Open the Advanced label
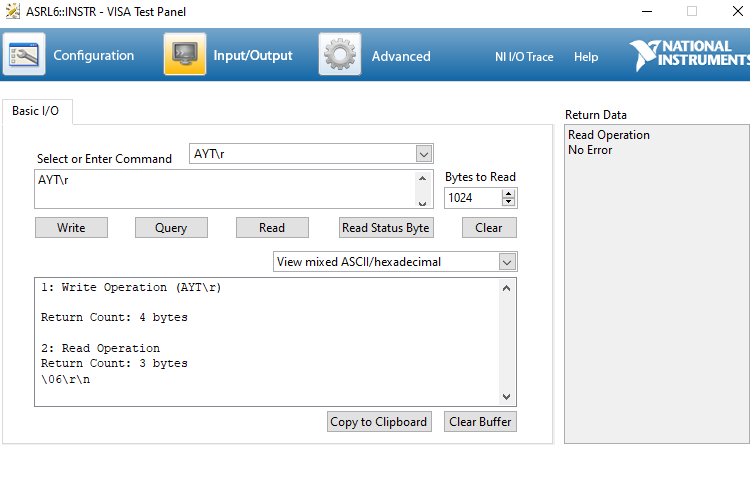Screen dimensions: 750x477 click(401, 56)
